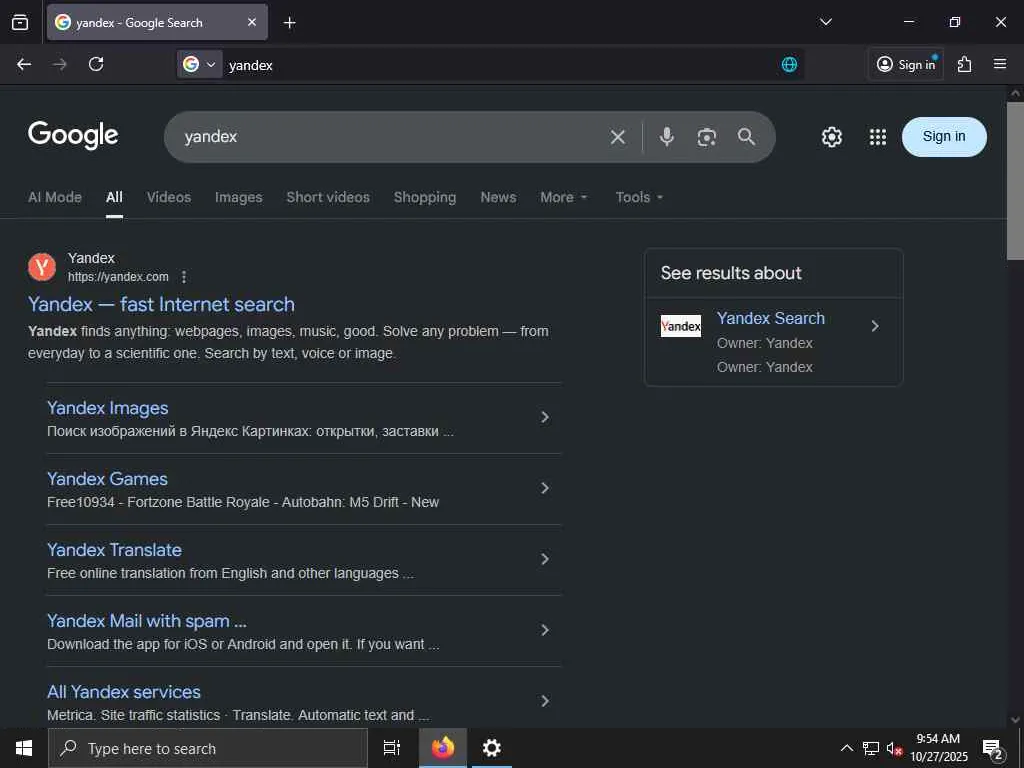Open Yandex Search in results panel
The width and height of the screenshot is (1024, 768).
click(x=771, y=319)
